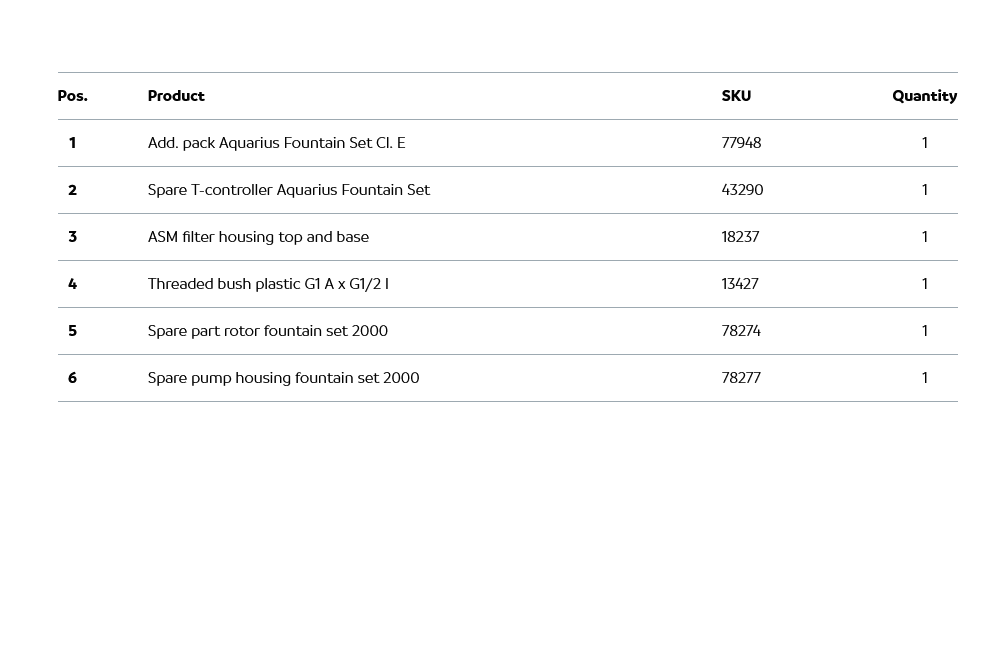Select SKU number 43290
The image size is (1005, 667).
coord(742,190)
